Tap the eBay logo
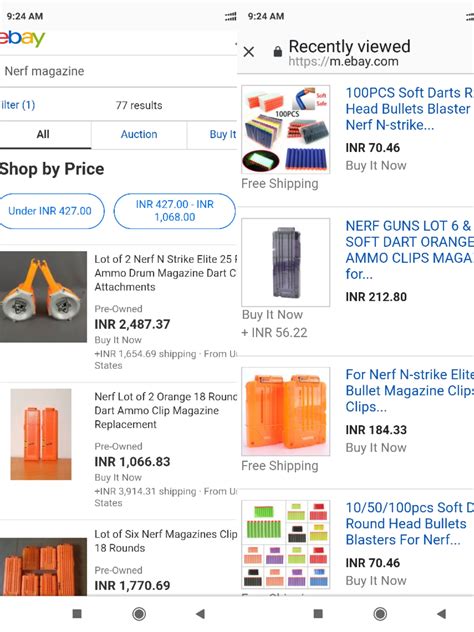Image resolution: width=474 pixels, height=632 pixels. [x=22, y=39]
